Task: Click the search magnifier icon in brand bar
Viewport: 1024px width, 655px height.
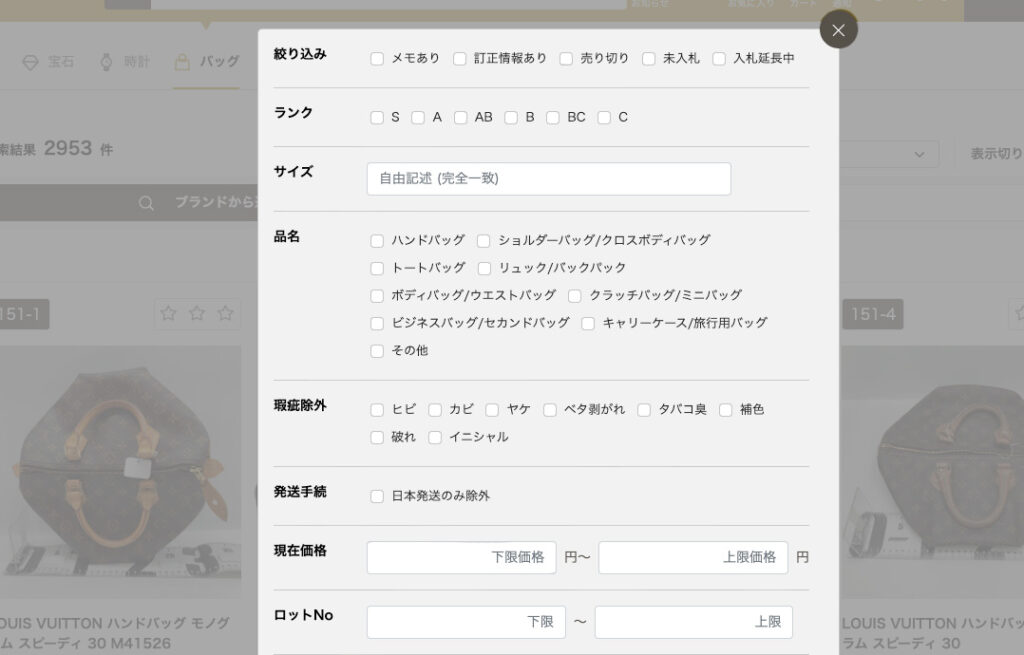Action: pyautogui.click(x=146, y=203)
